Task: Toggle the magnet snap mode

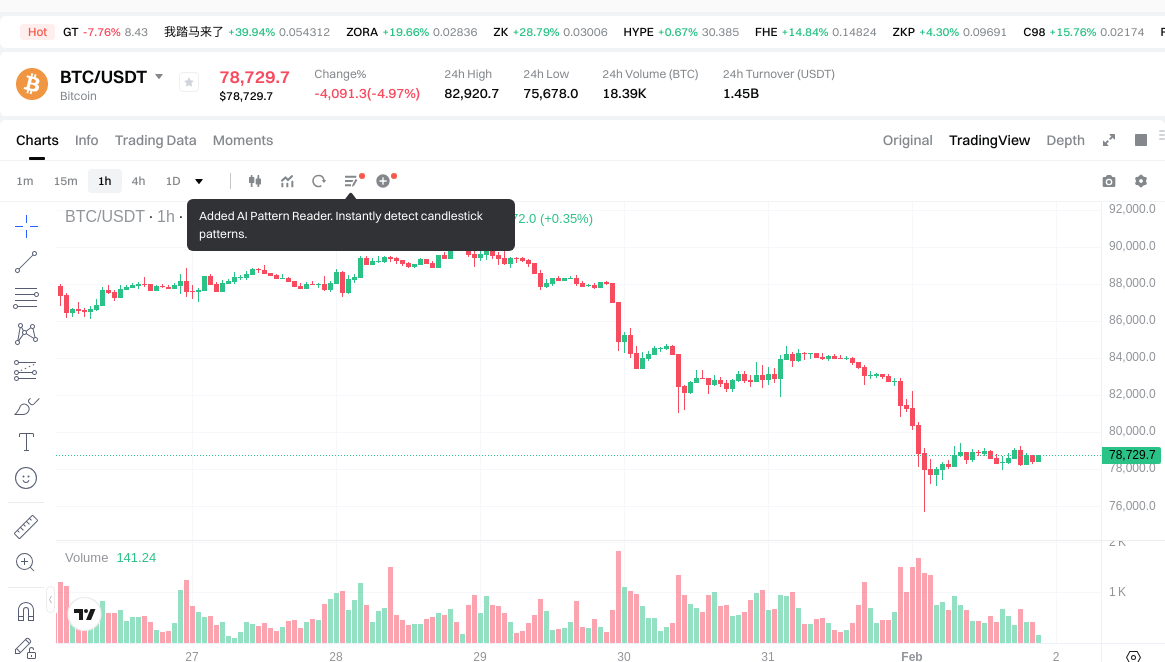Action: click(26, 611)
